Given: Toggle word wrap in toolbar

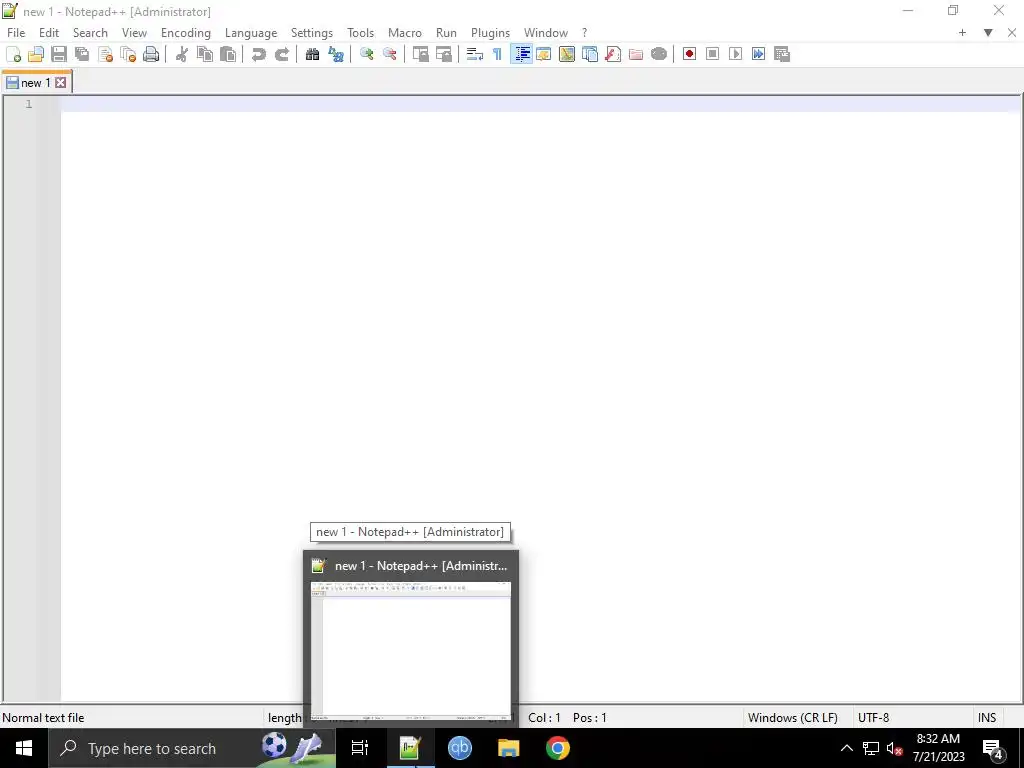Looking at the screenshot, I should click(475, 54).
